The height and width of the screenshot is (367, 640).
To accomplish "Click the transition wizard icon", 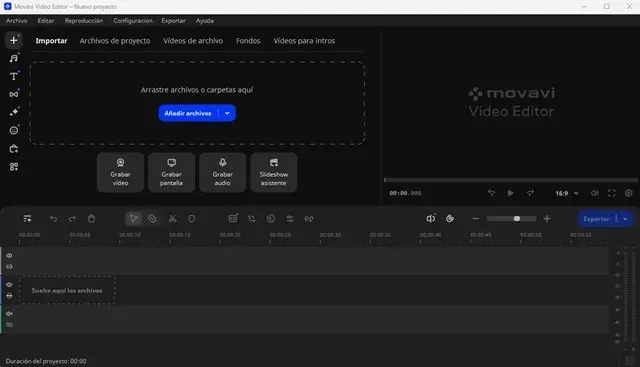I will point(309,219).
